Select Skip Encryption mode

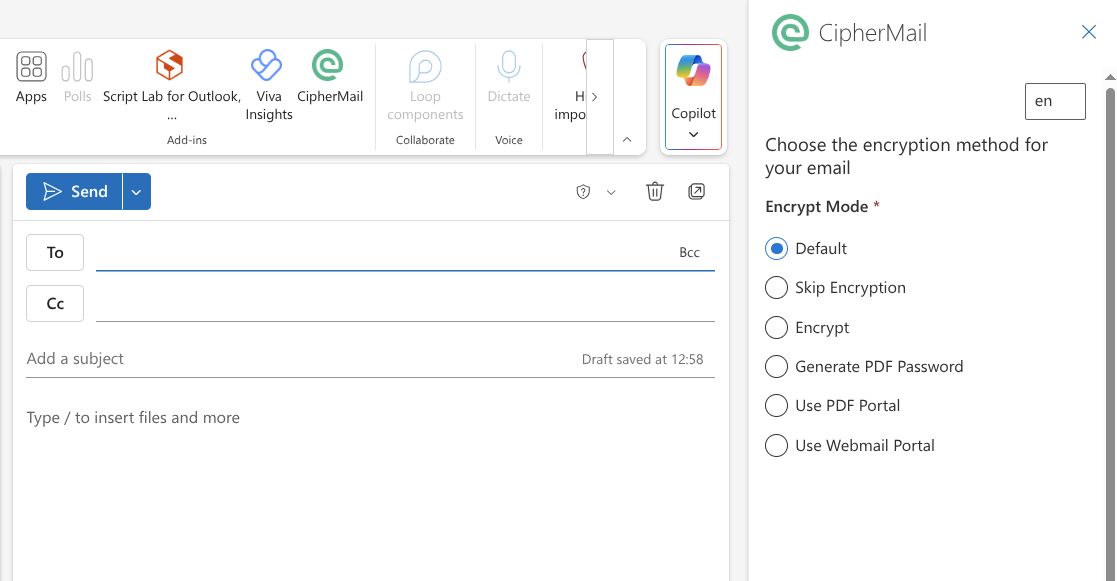click(776, 287)
